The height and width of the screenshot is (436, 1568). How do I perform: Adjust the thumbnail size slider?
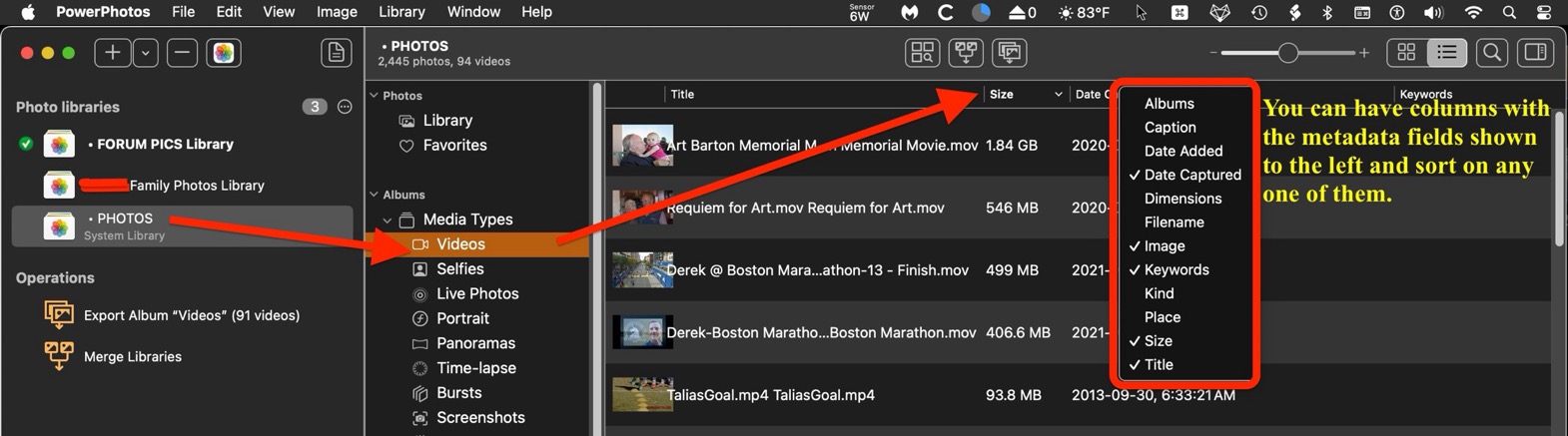pos(1288,53)
